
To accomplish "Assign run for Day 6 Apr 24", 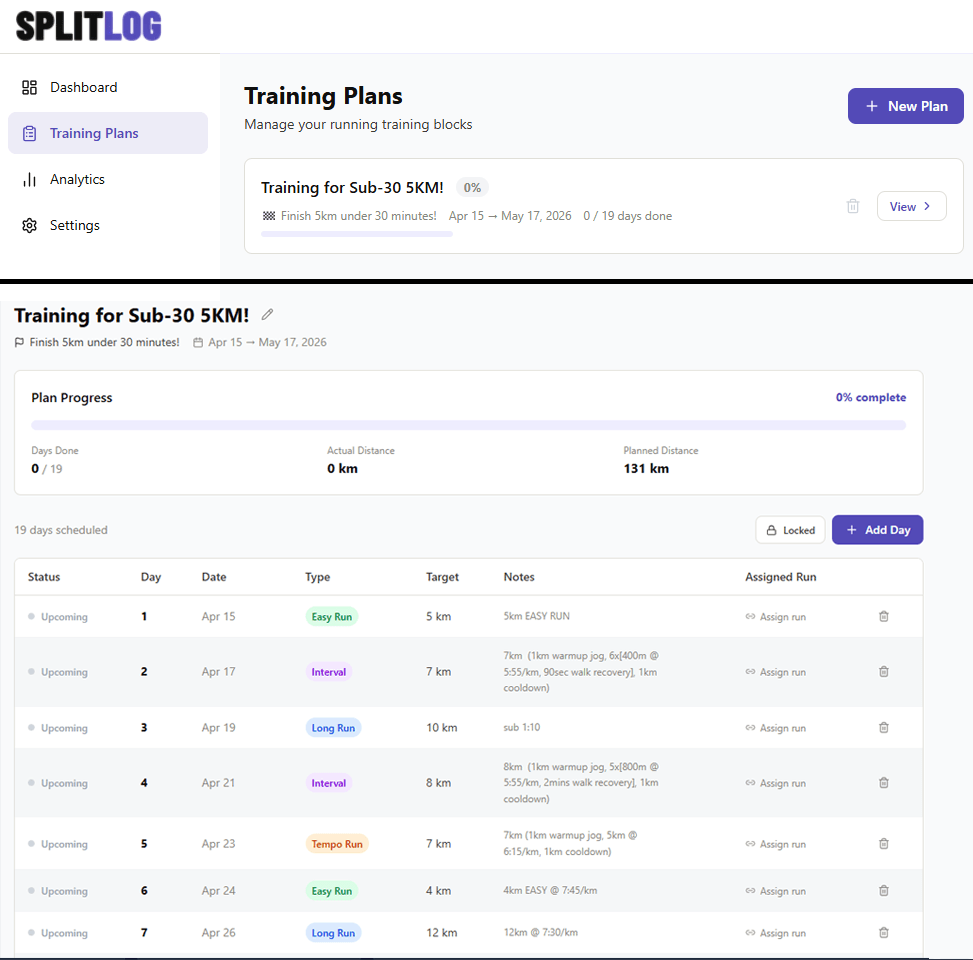I will coord(776,891).
